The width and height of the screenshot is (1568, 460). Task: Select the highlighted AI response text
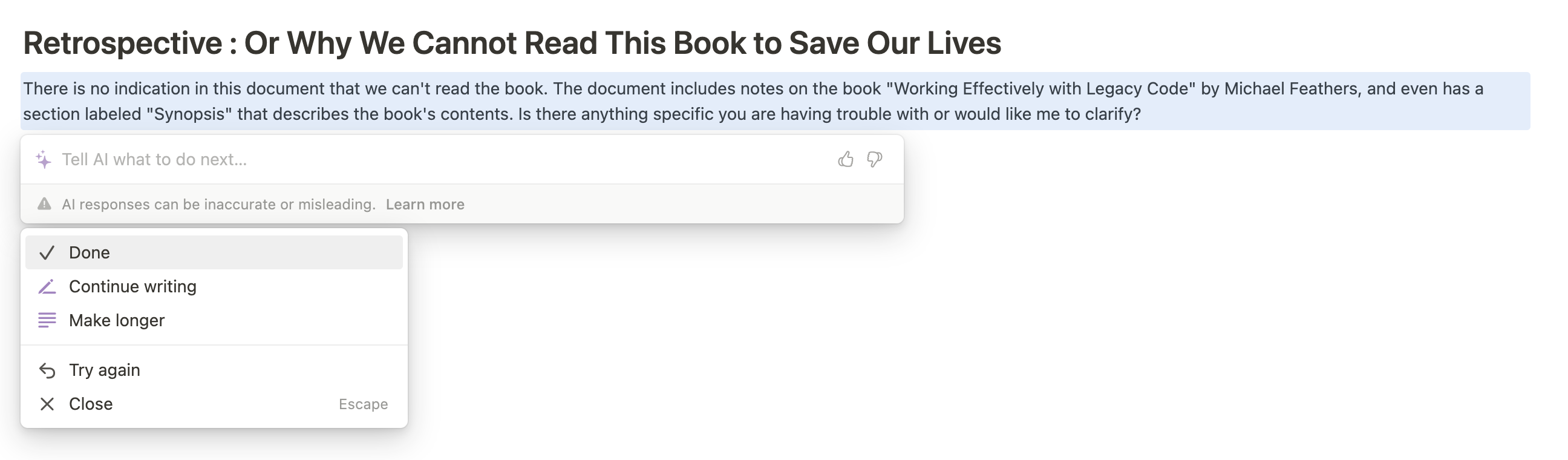(x=609, y=100)
